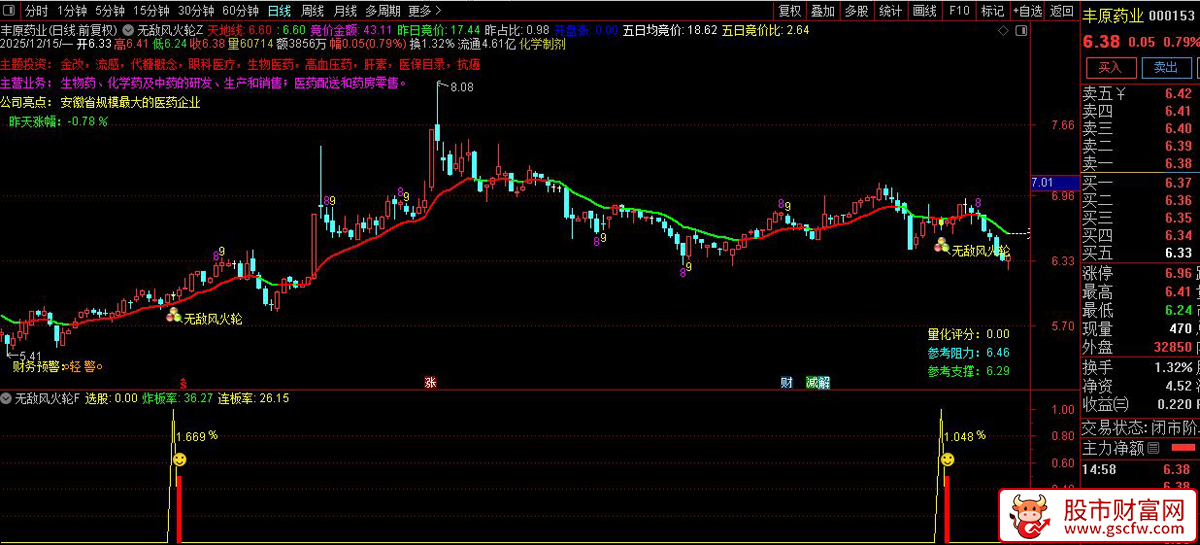Screen dimensions: 1200x545
Task: Click the 昨天涨幅: -0.78 % text
Action: click(57, 121)
